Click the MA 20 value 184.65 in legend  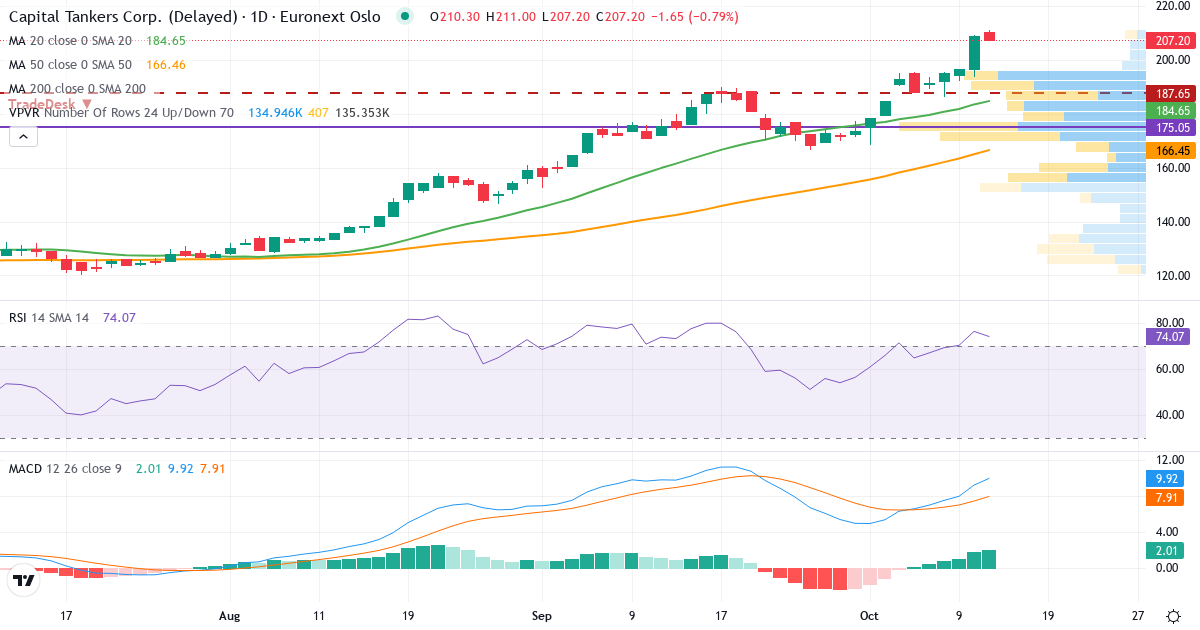(166, 41)
